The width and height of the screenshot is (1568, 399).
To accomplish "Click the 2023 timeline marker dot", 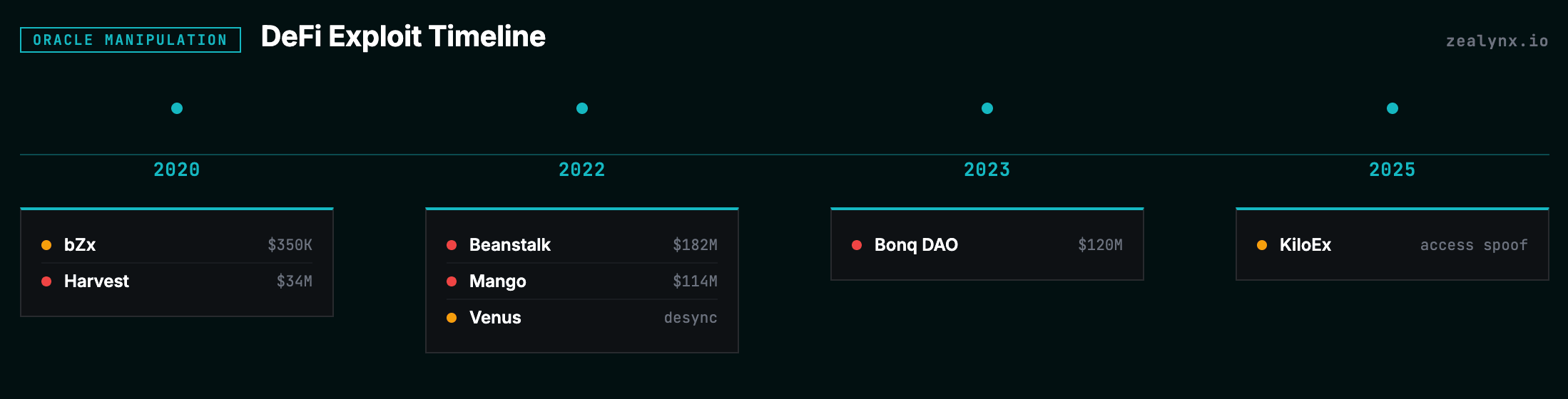I will pos(987,108).
